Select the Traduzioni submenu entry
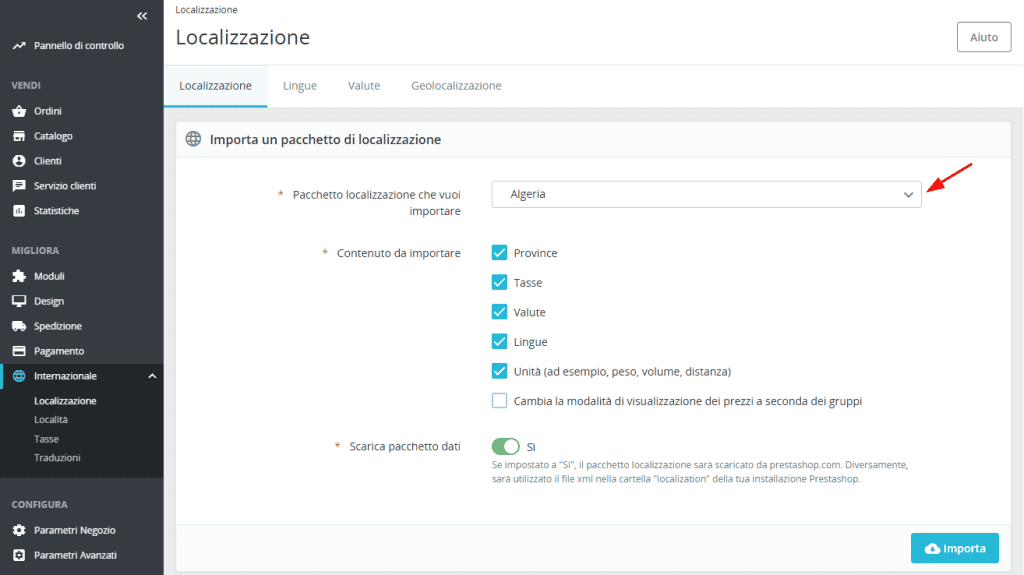Image resolution: width=1024 pixels, height=575 pixels. click(57, 457)
